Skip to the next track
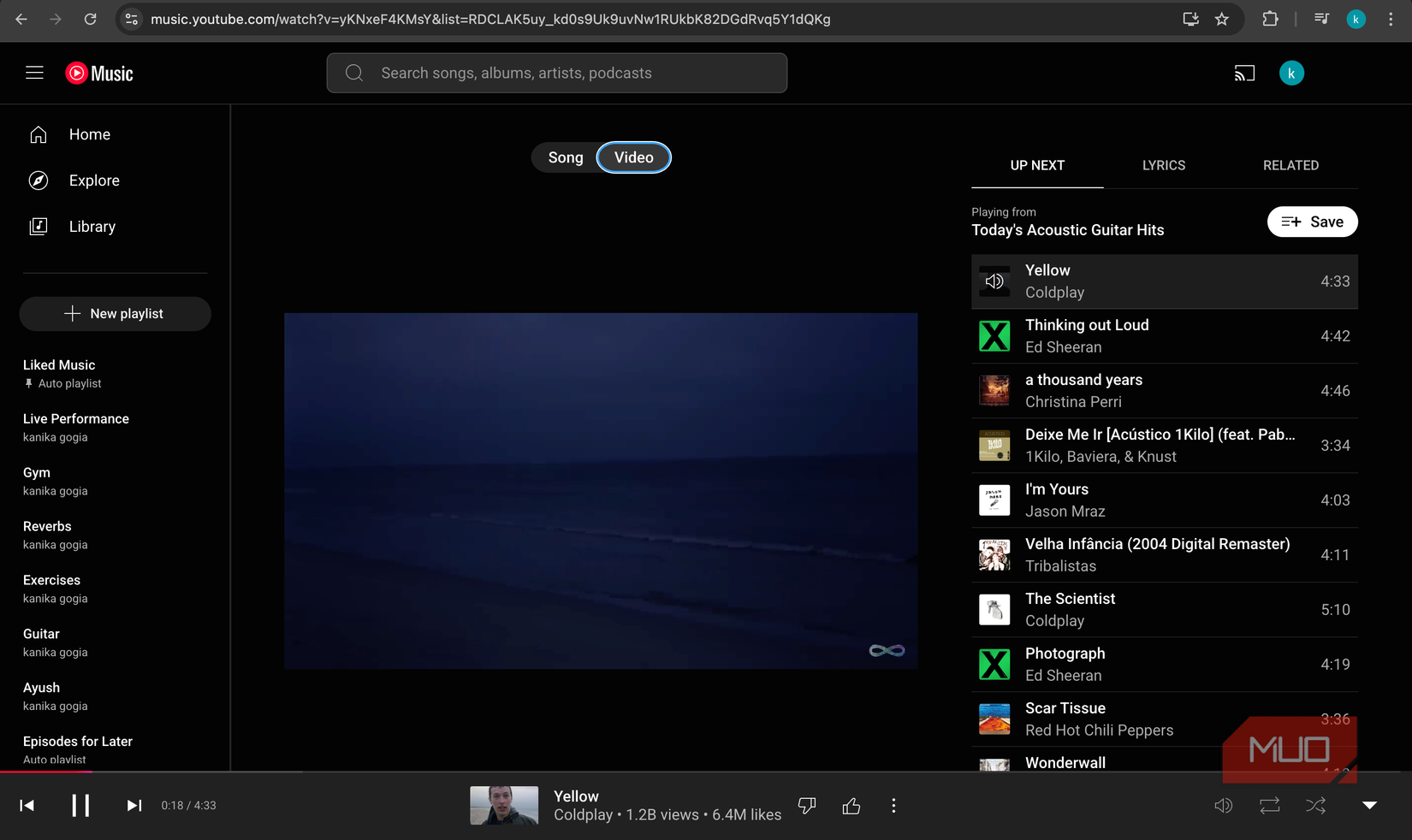The width and height of the screenshot is (1412, 840). pyautogui.click(x=134, y=806)
